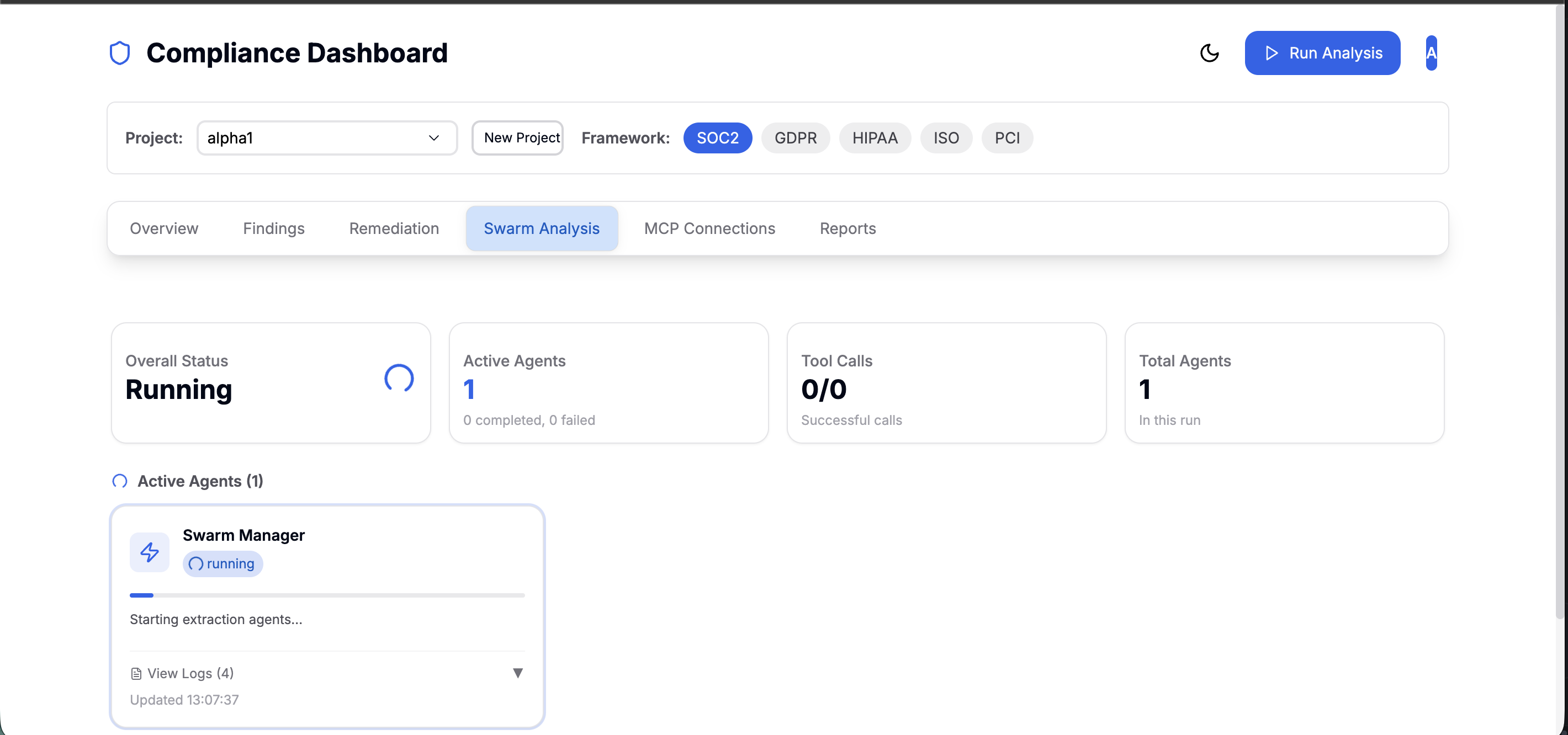The height and width of the screenshot is (735, 1568).
Task: Click the Overall Status spinner icon
Action: 399,379
